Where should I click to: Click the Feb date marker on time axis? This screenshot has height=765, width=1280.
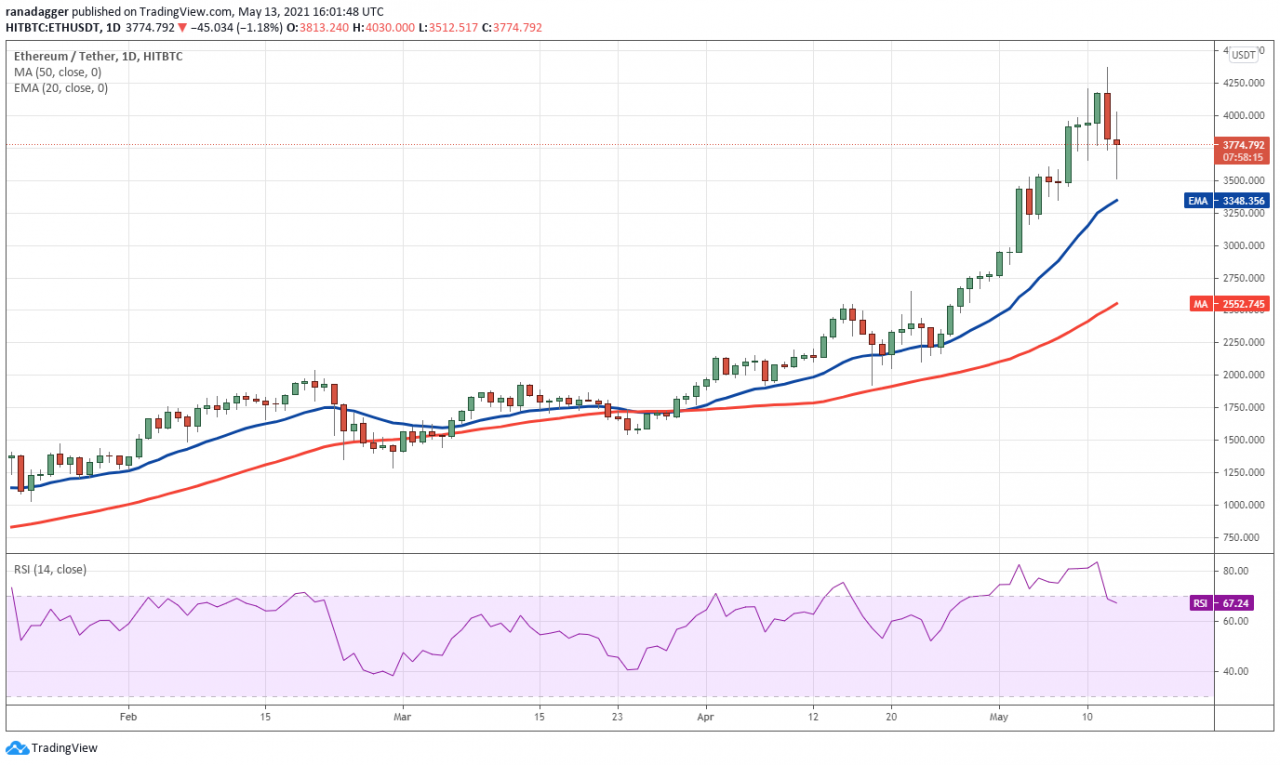coord(127,716)
